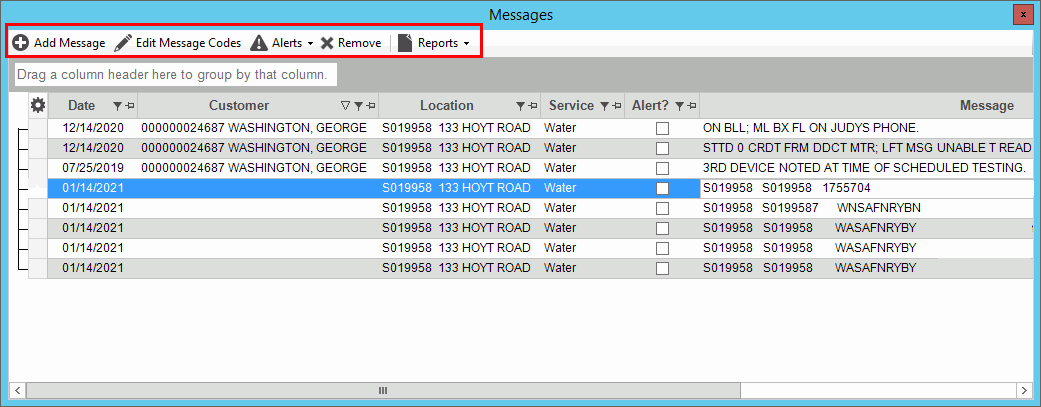
Task: Click the Reports document icon
Action: tap(405, 43)
